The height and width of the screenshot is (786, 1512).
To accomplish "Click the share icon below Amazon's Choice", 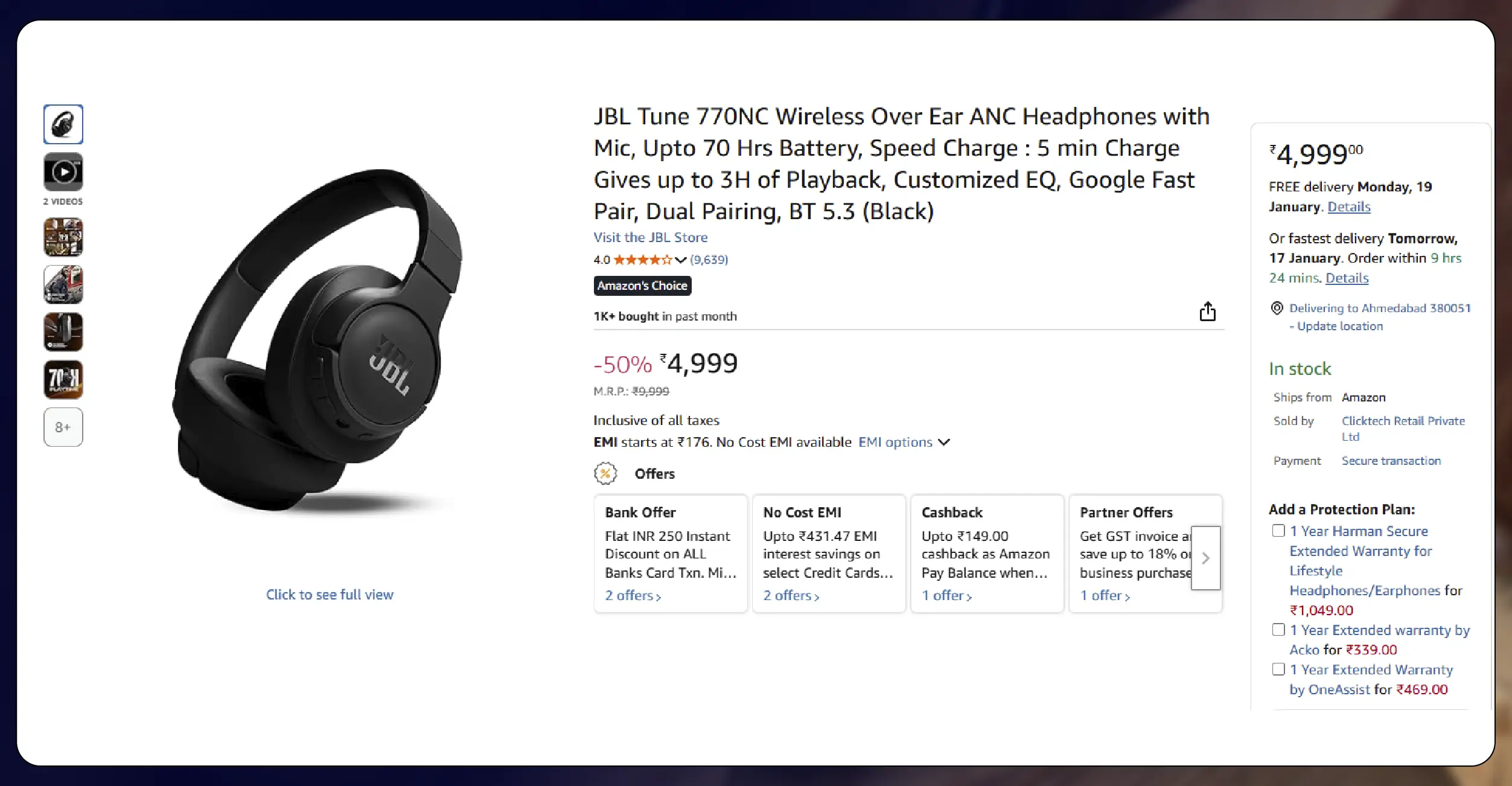I will 1207,312.
